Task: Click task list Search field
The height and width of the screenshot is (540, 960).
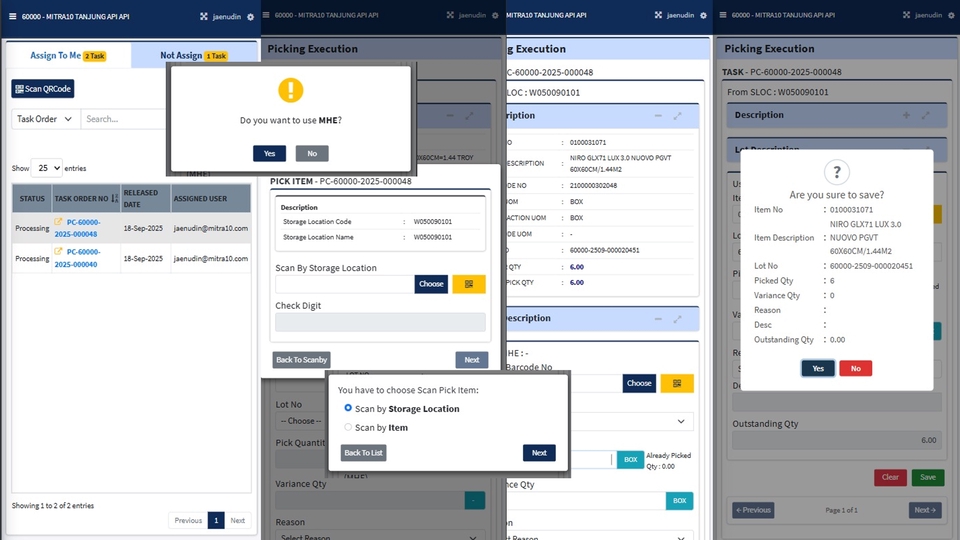Action: 124,119
